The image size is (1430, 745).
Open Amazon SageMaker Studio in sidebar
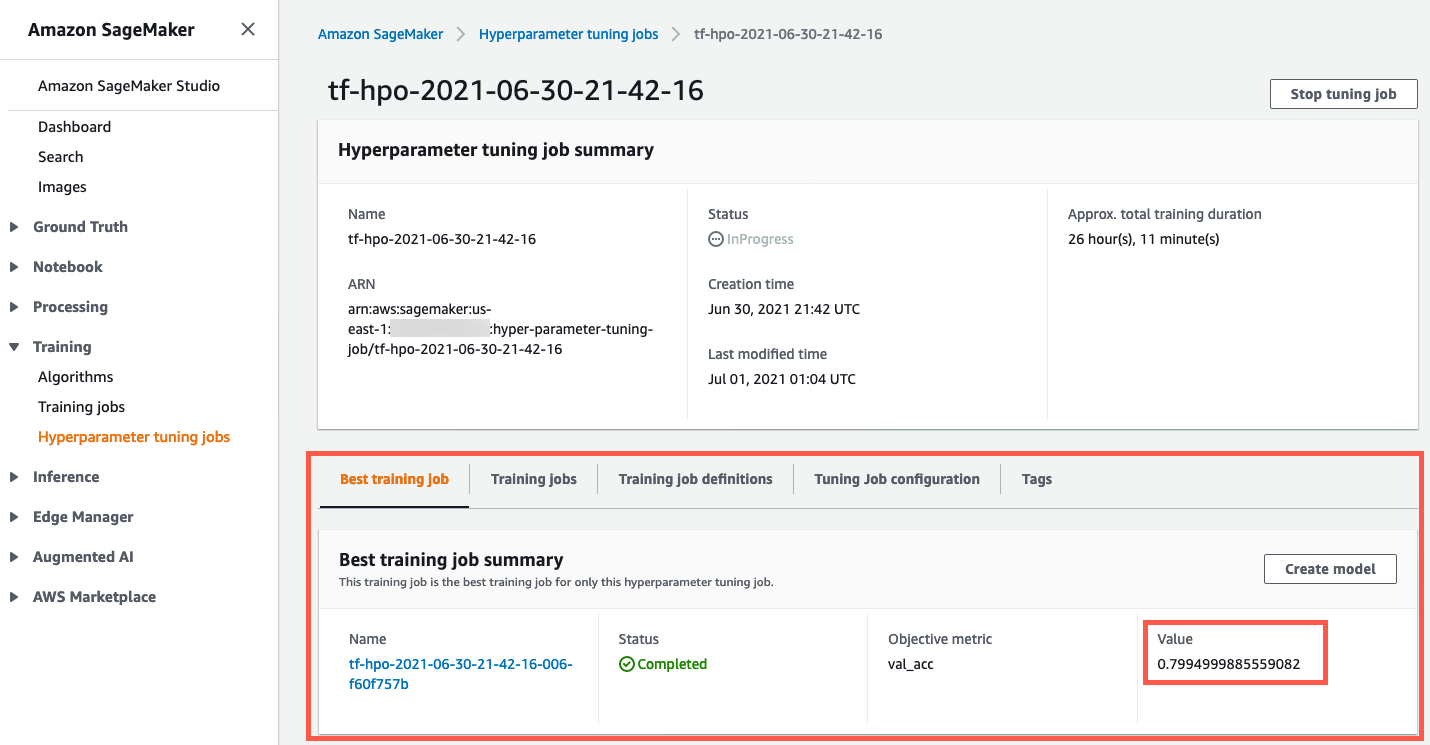click(x=129, y=86)
